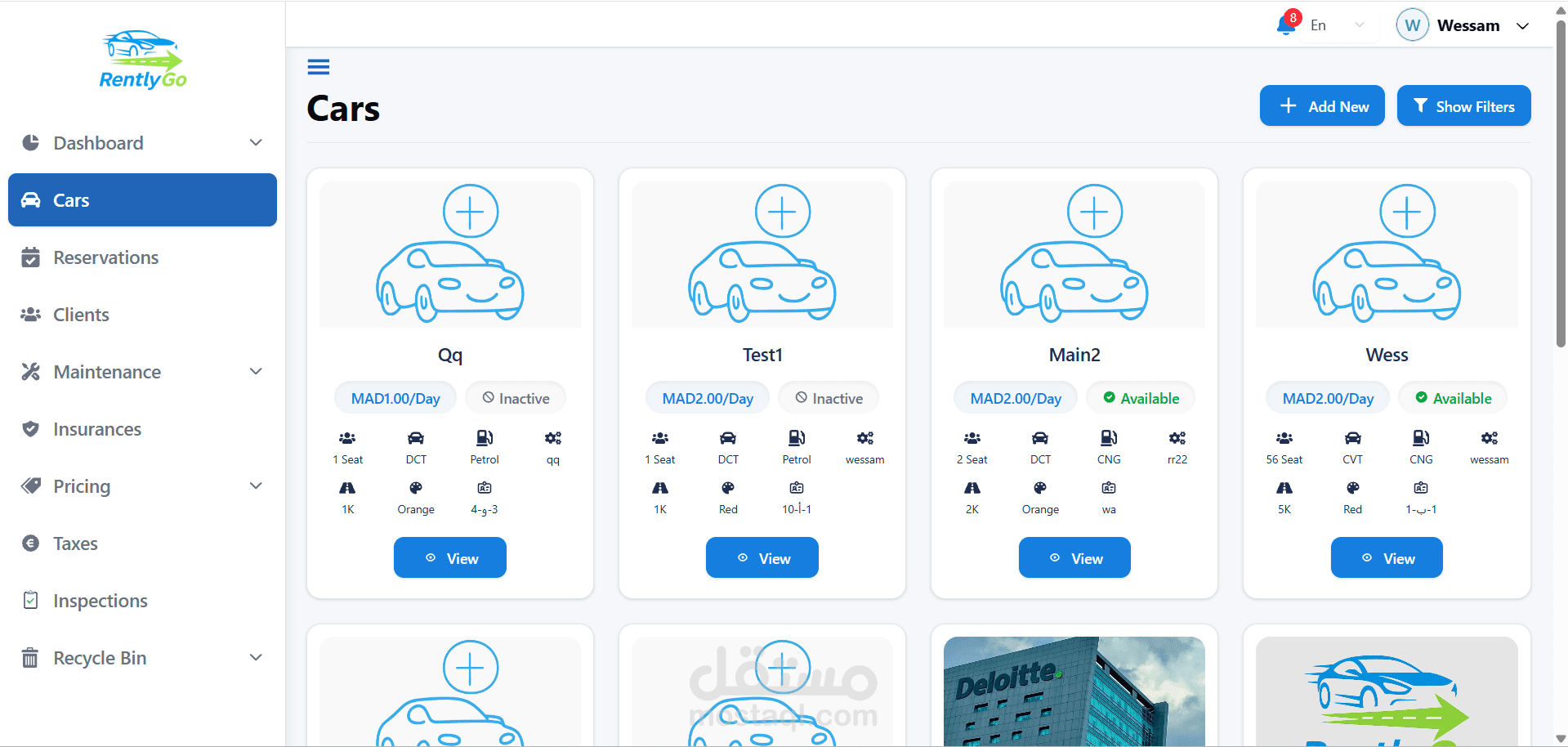Image resolution: width=1568 pixels, height=747 pixels.
Task: Click the Show Filters button
Action: click(1464, 106)
